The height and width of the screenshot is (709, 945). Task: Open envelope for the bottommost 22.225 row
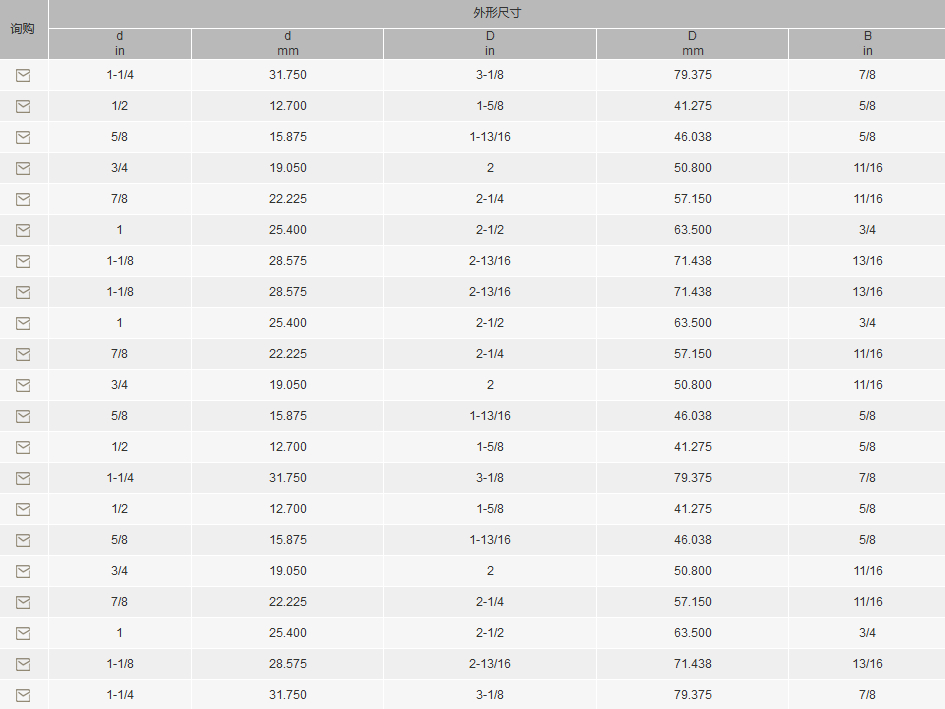[23, 602]
